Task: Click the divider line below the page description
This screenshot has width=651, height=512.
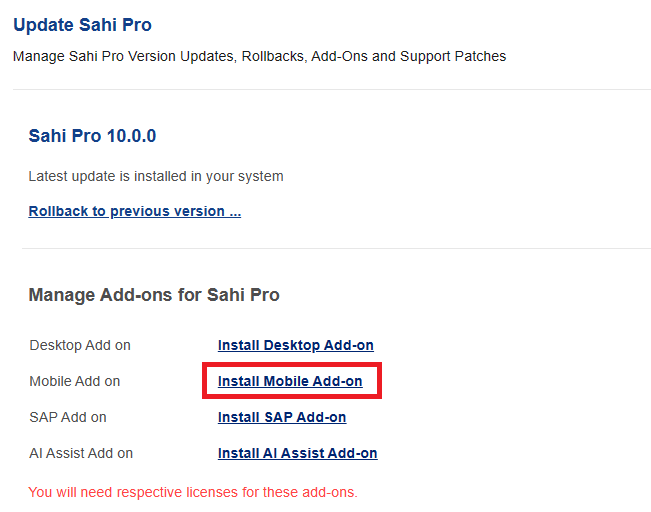Action: tap(331, 89)
